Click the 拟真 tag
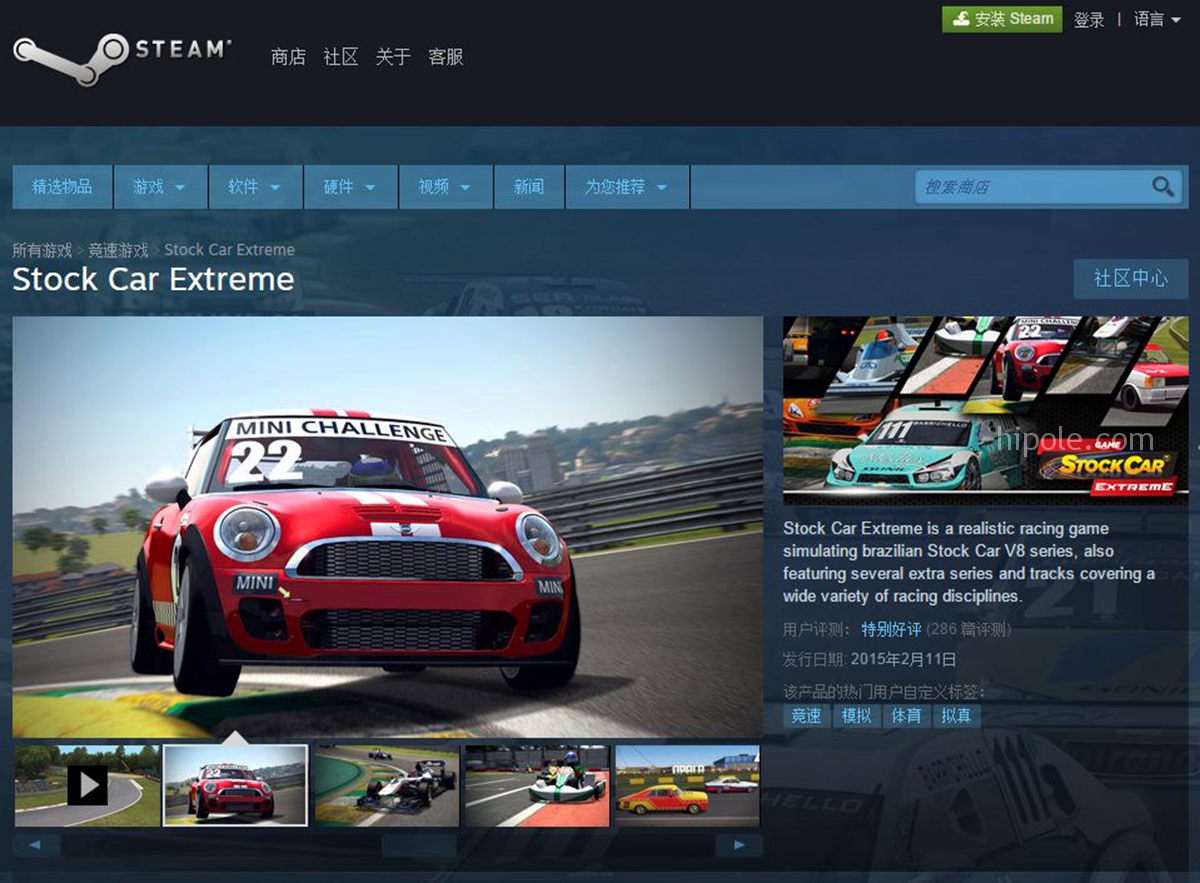 (957, 716)
